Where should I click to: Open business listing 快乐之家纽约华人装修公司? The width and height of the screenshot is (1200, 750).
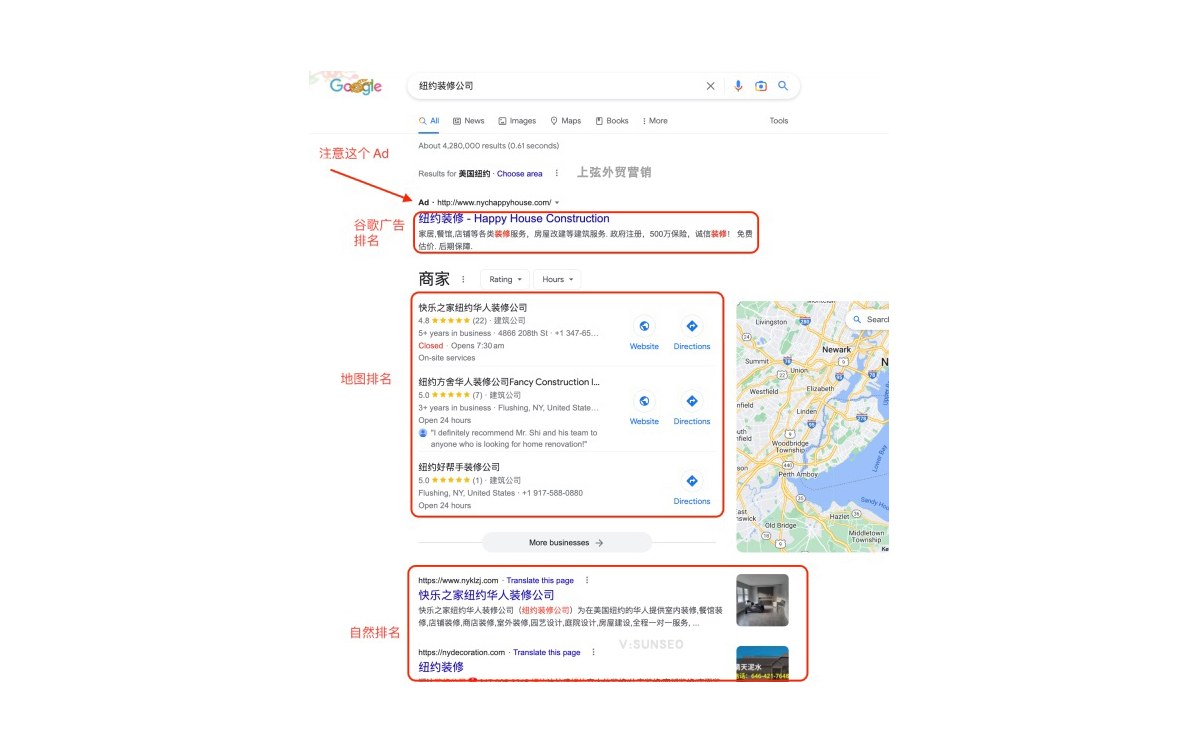pos(472,308)
